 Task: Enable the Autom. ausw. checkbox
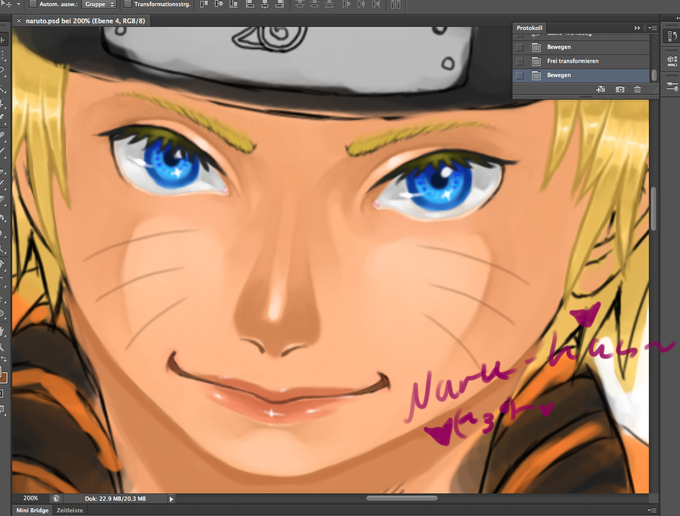point(33,4)
